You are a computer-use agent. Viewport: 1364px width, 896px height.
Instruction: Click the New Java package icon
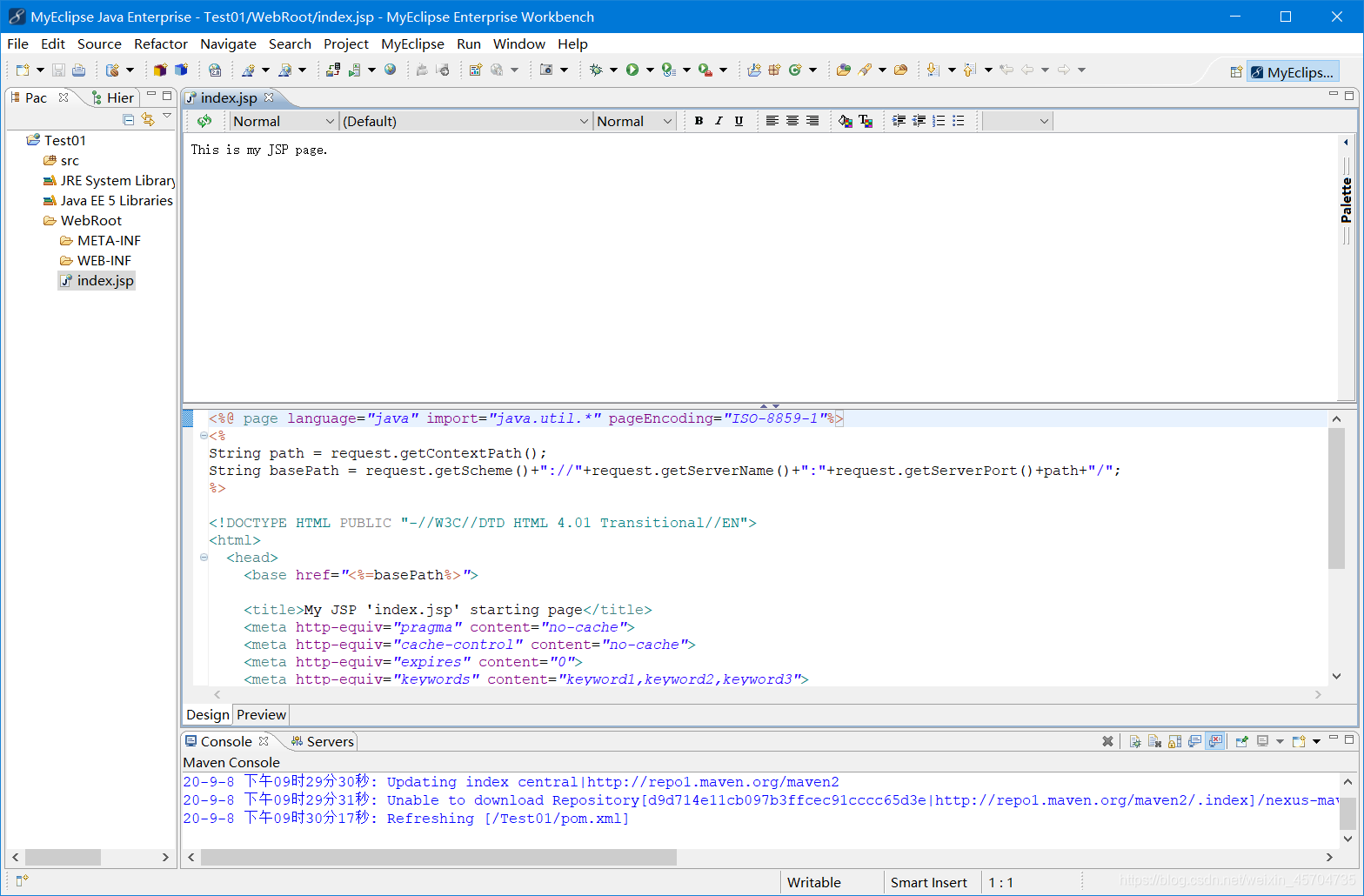tap(773, 70)
